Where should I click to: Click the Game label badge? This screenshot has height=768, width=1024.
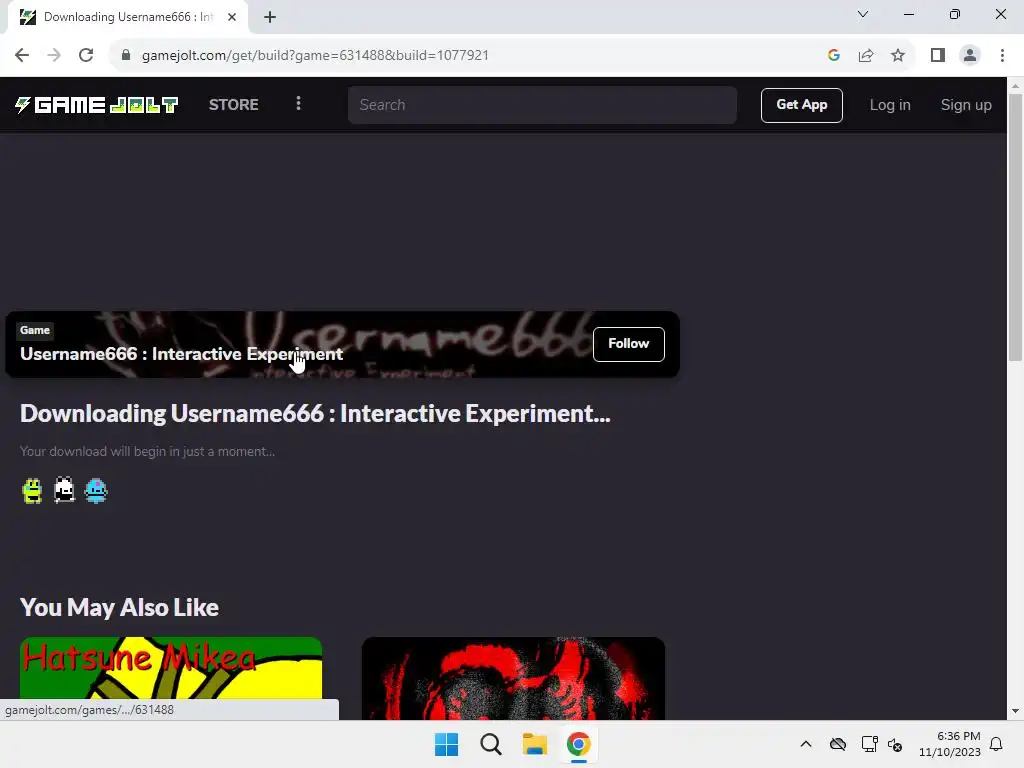coord(35,330)
